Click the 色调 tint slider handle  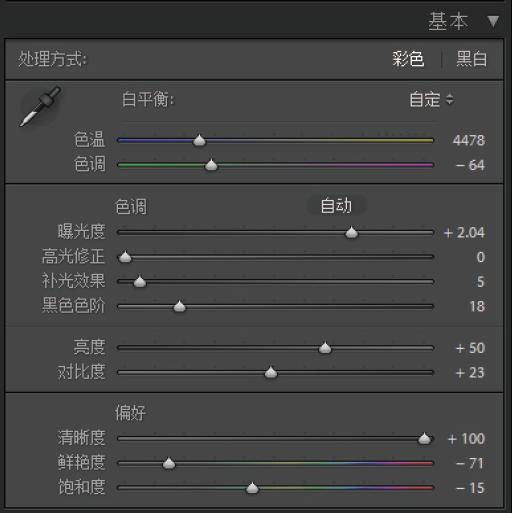[211, 165]
